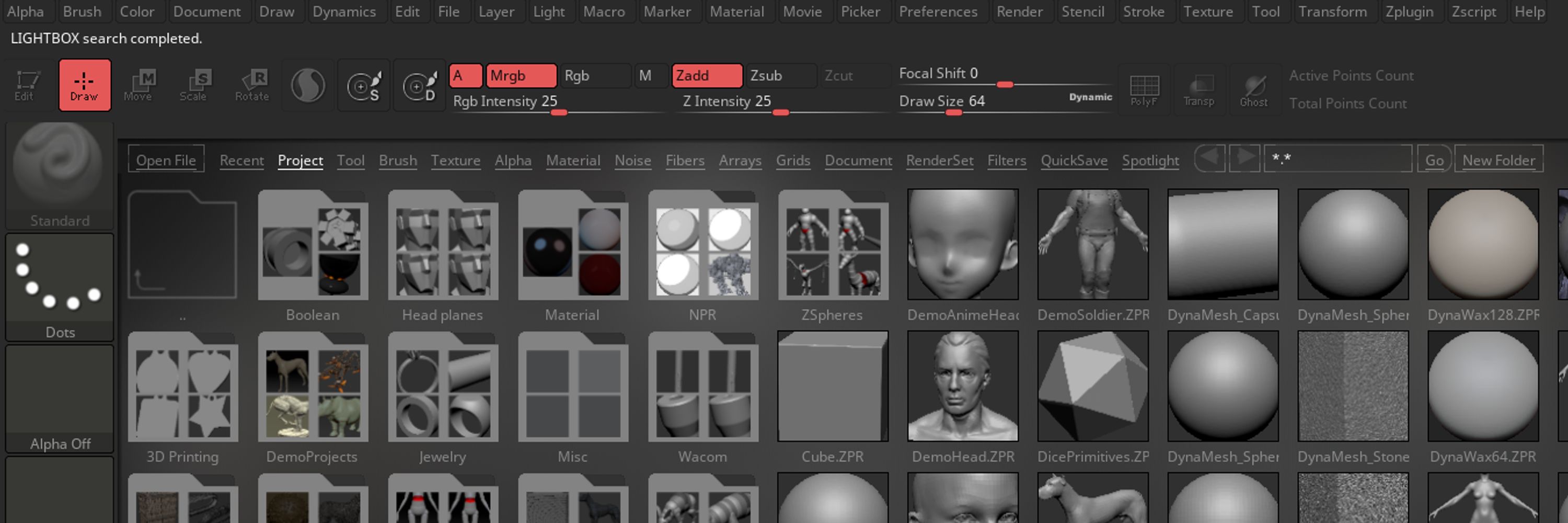
Task: Adjust the Focal Shift slider
Action: pos(1005,75)
